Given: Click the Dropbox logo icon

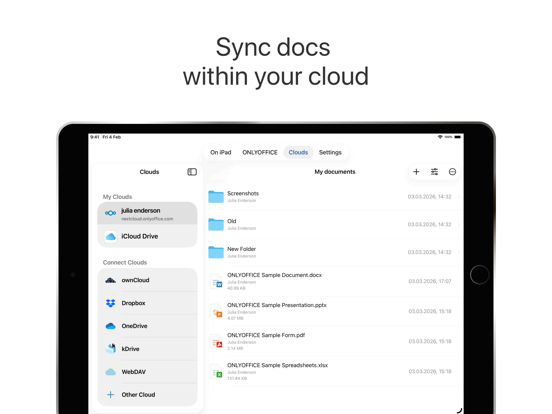Looking at the screenshot, I should point(111,303).
